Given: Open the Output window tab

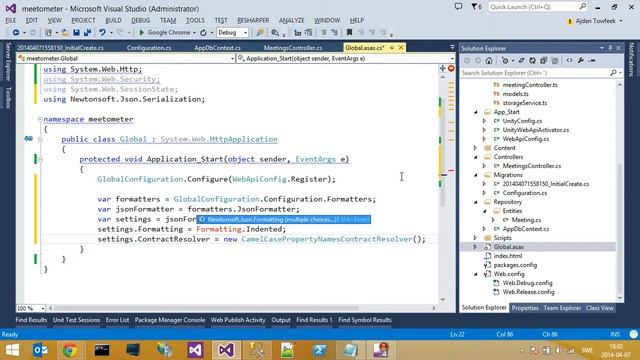Looking at the screenshot, I should click(x=281, y=320).
